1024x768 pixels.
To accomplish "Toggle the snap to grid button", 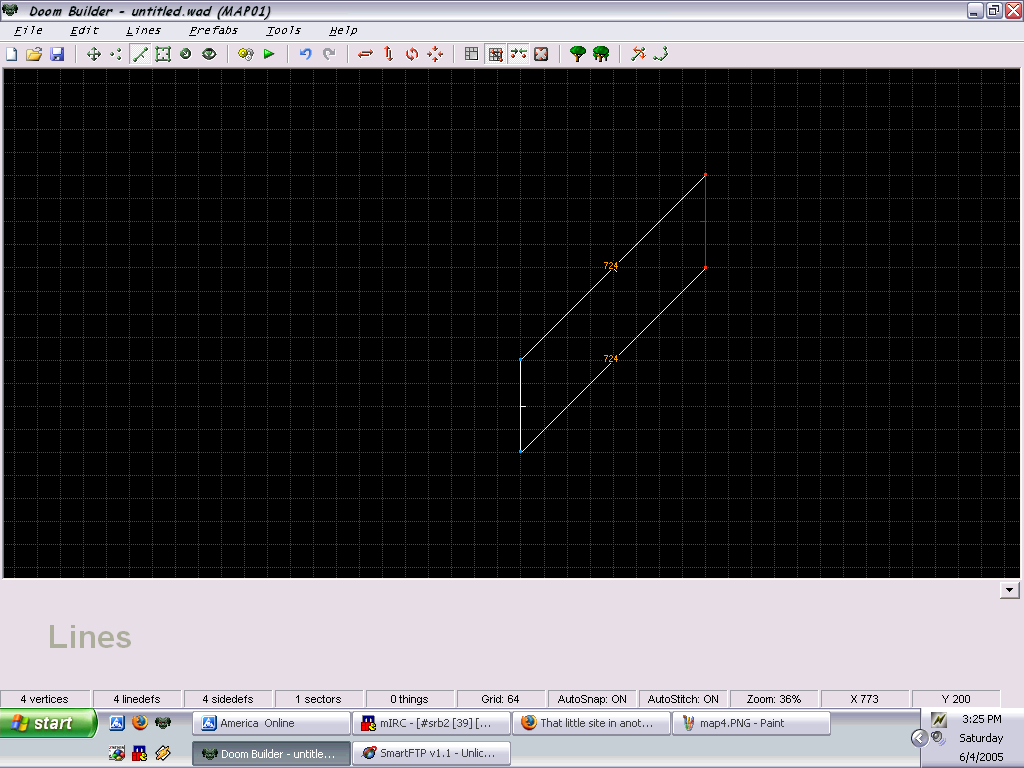I will pyautogui.click(x=495, y=54).
